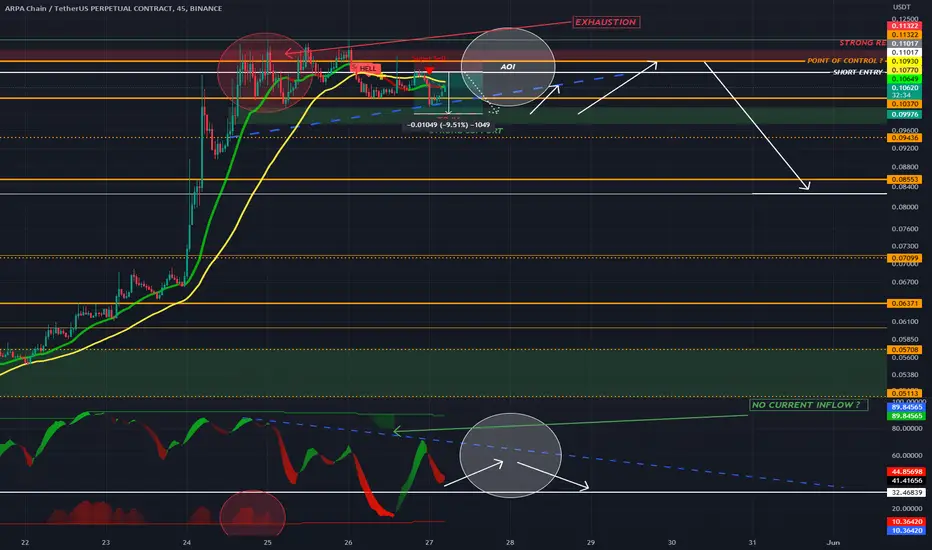This screenshot has height=550, width=932.
Task: Click the orange 0.10370 price tag
Action: [905, 104]
